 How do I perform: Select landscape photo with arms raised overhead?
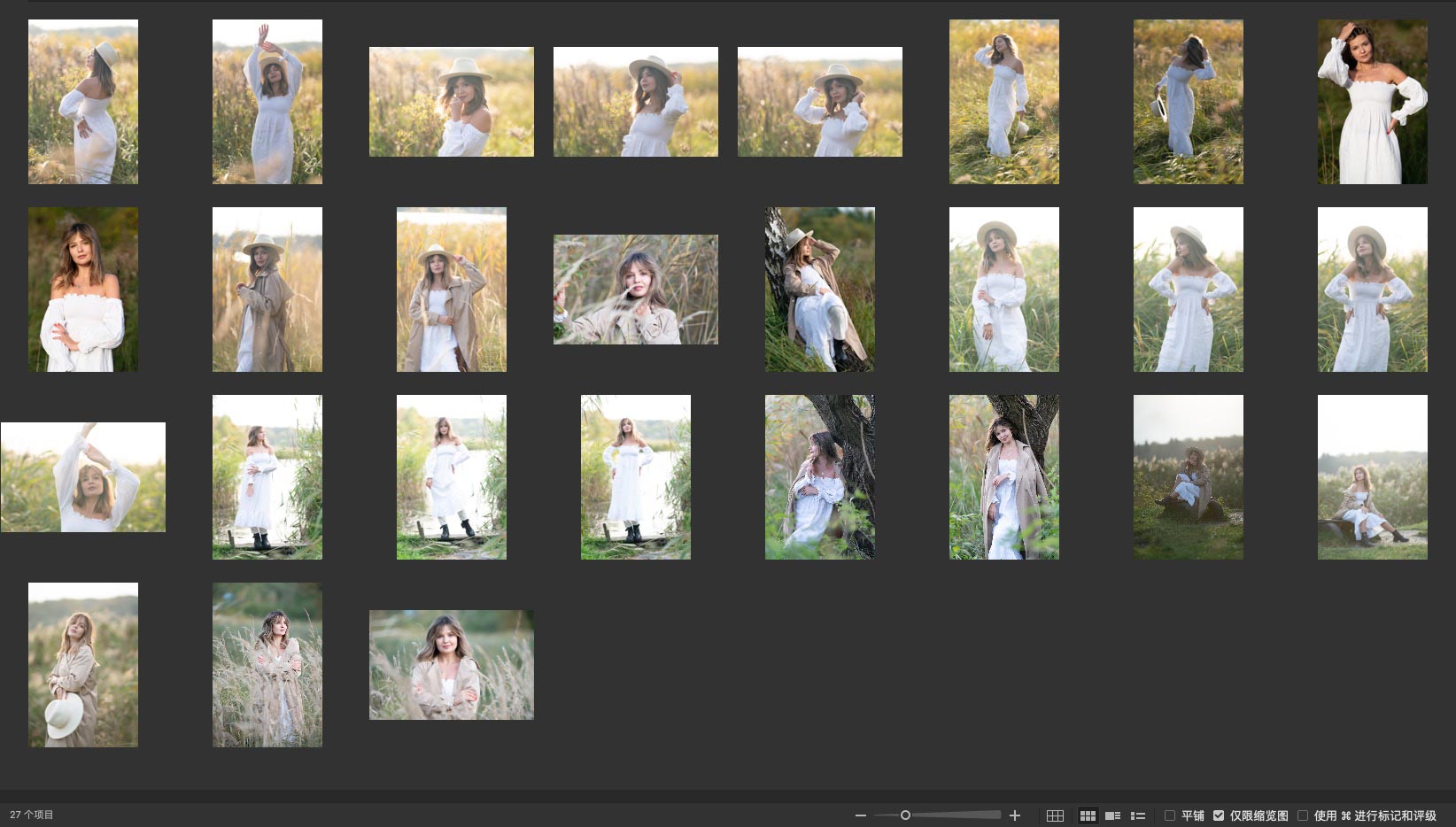[83, 477]
